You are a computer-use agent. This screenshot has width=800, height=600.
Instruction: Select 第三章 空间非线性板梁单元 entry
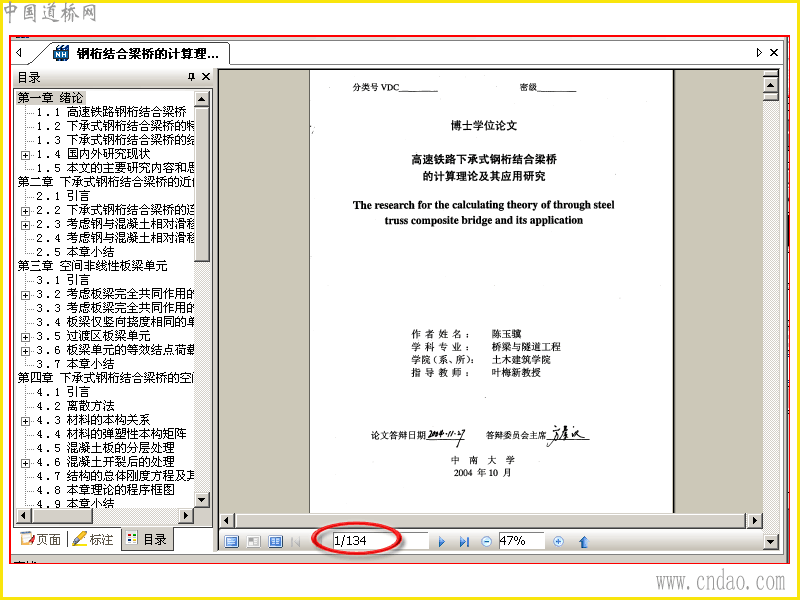(x=92, y=266)
